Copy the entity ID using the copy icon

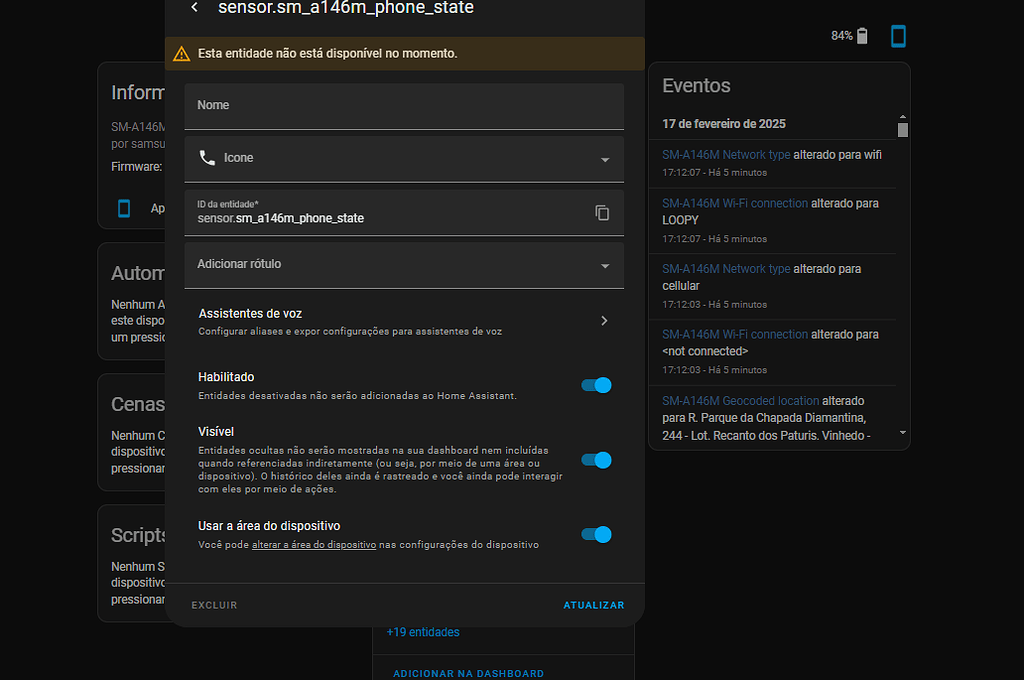point(601,212)
